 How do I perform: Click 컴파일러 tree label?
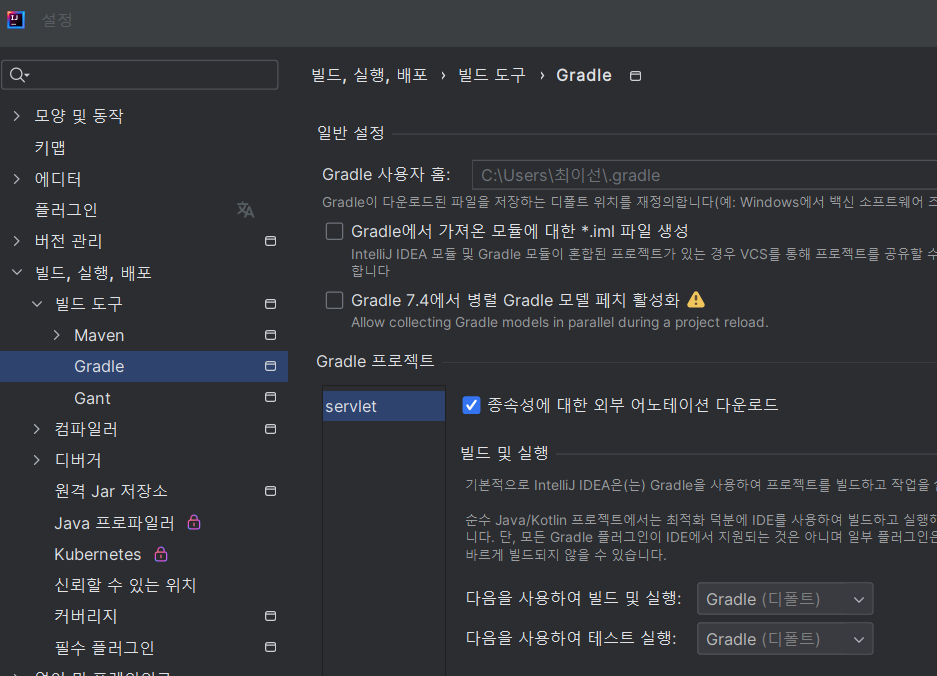[x=86, y=429]
